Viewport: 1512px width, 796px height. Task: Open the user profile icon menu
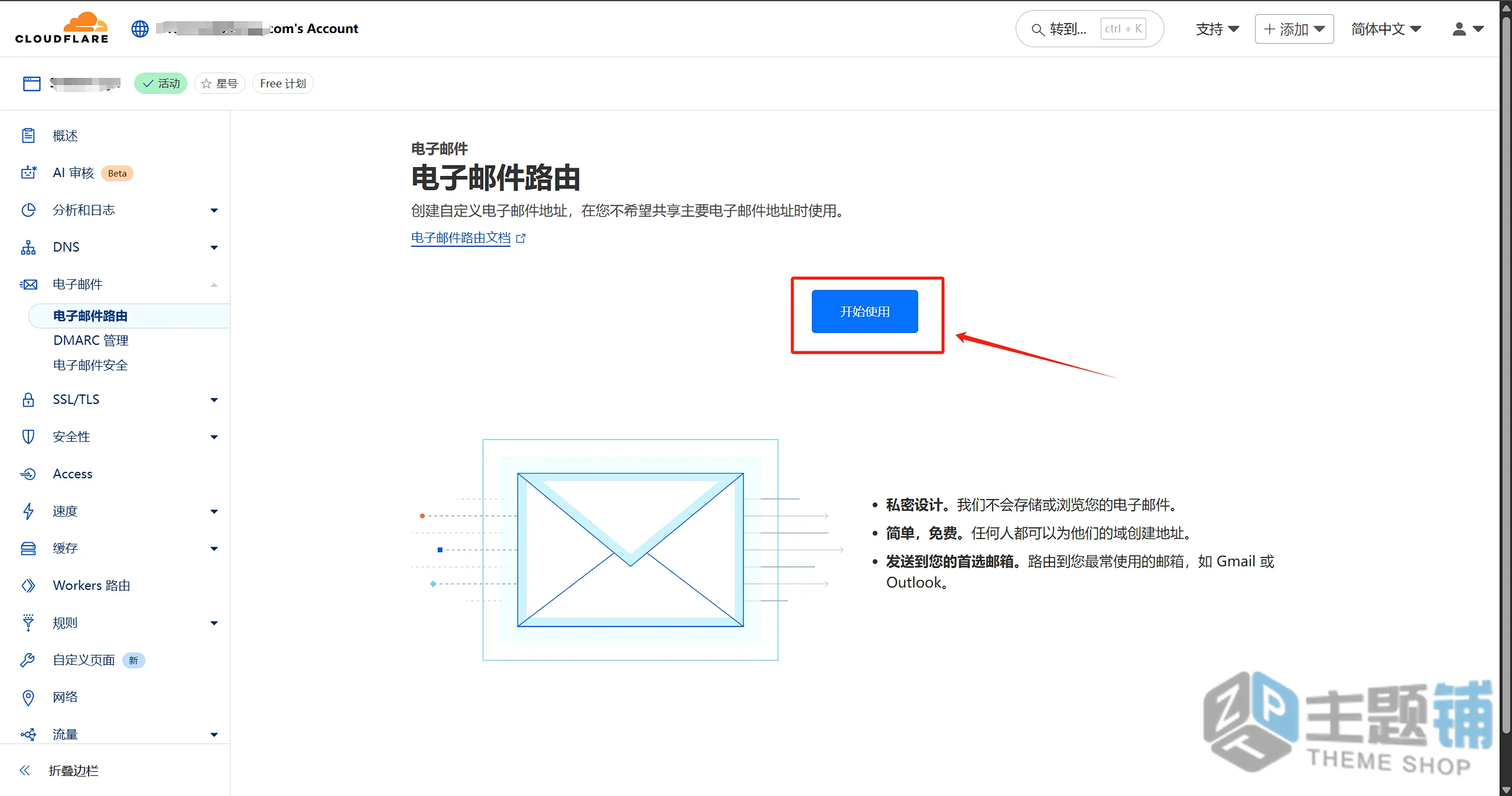1468,29
